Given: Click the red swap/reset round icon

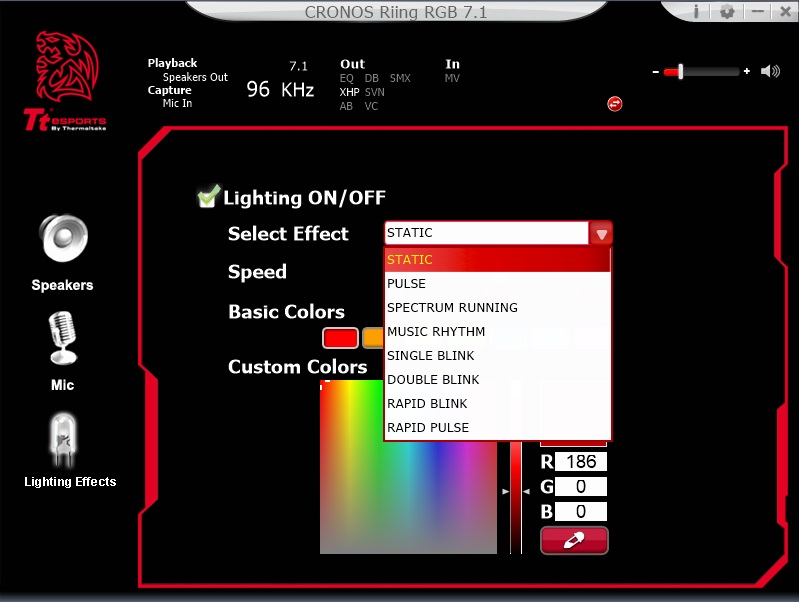Looking at the screenshot, I should (x=615, y=104).
